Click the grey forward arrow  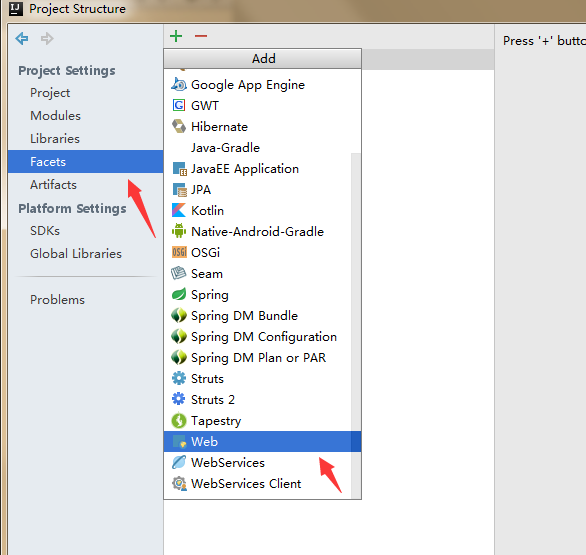click(47, 38)
